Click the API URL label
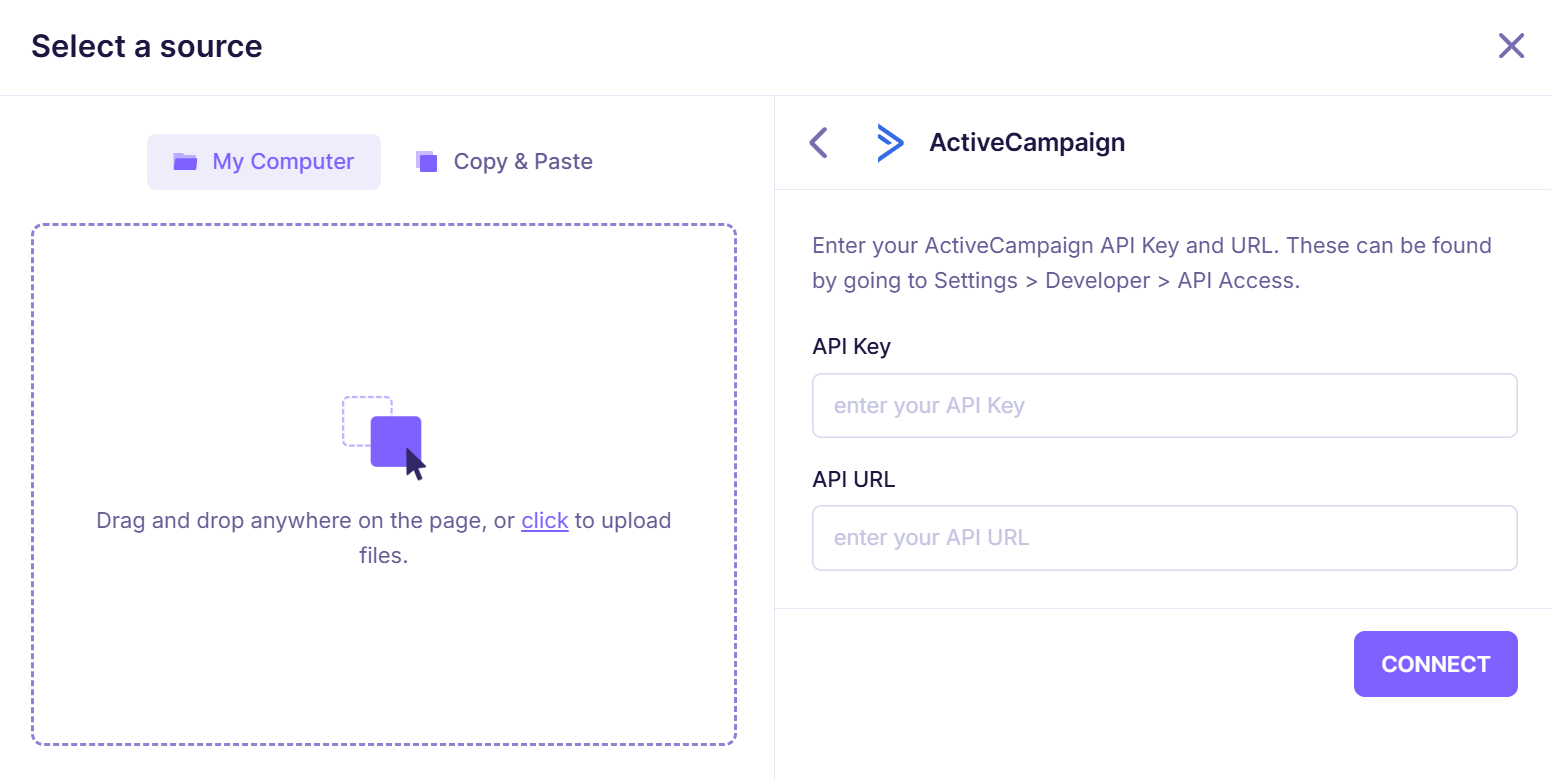Image resolution: width=1551 pixels, height=781 pixels. (x=854, y=479)
